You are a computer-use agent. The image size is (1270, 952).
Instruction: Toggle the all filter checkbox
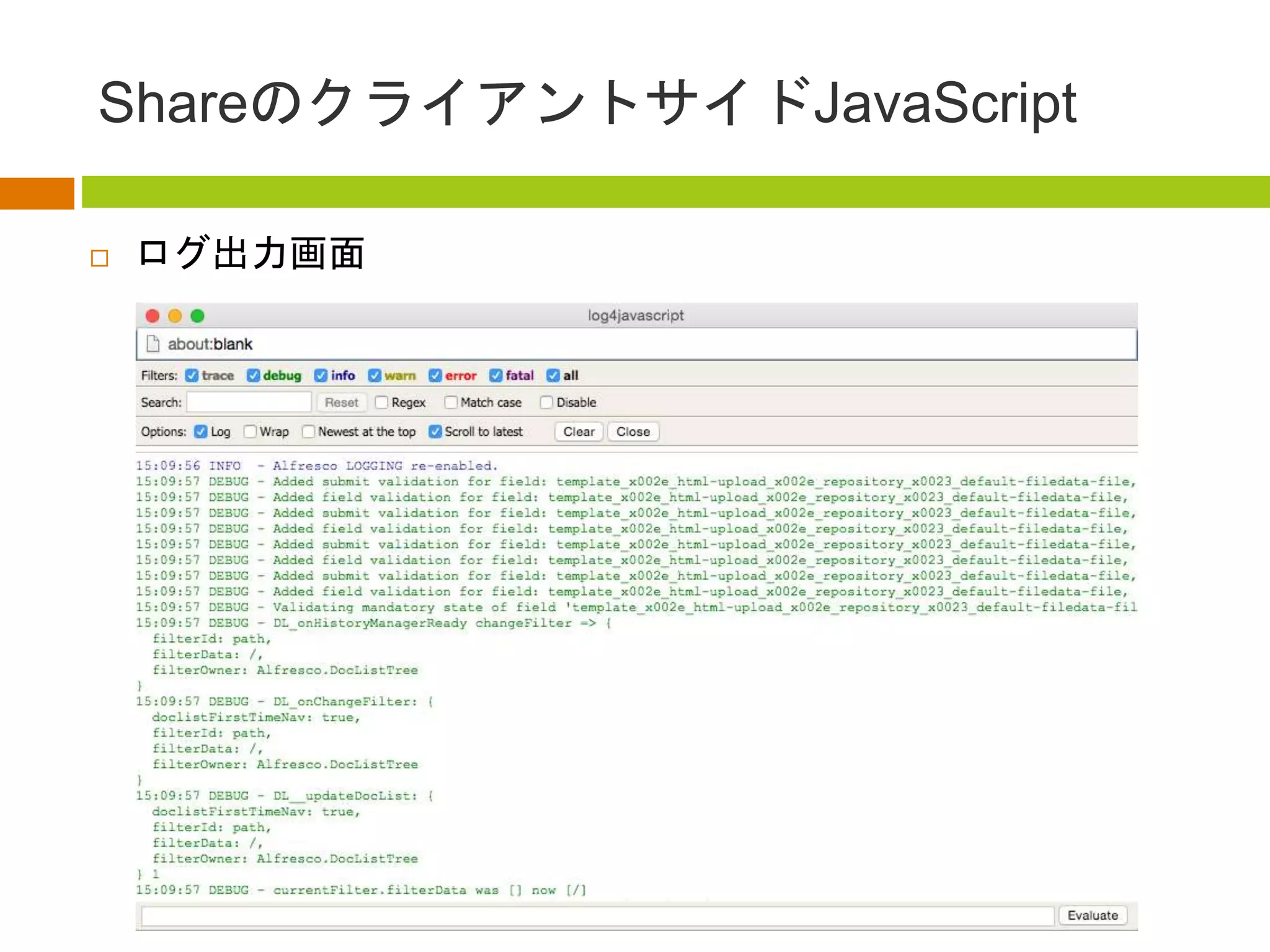tap(553, 376)
